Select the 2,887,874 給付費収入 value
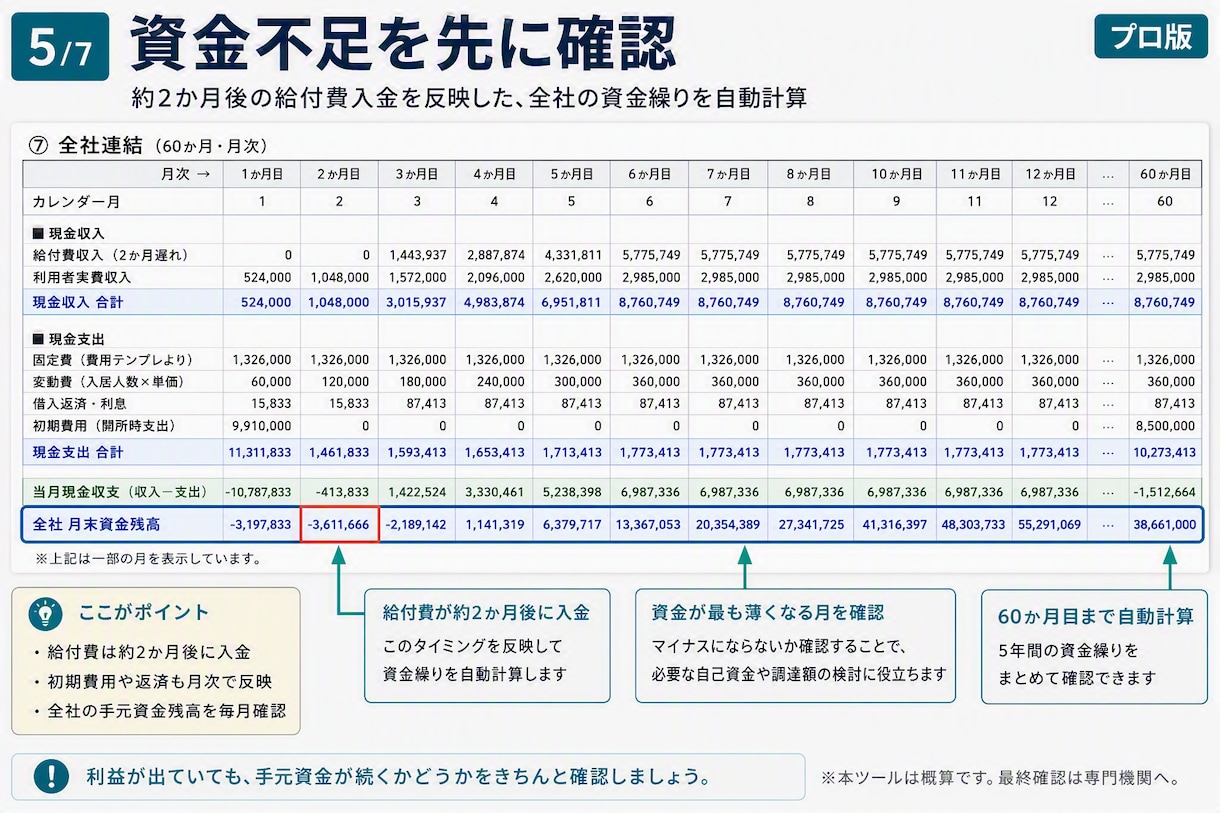The image size is (1220, 813). coord(494,255)
